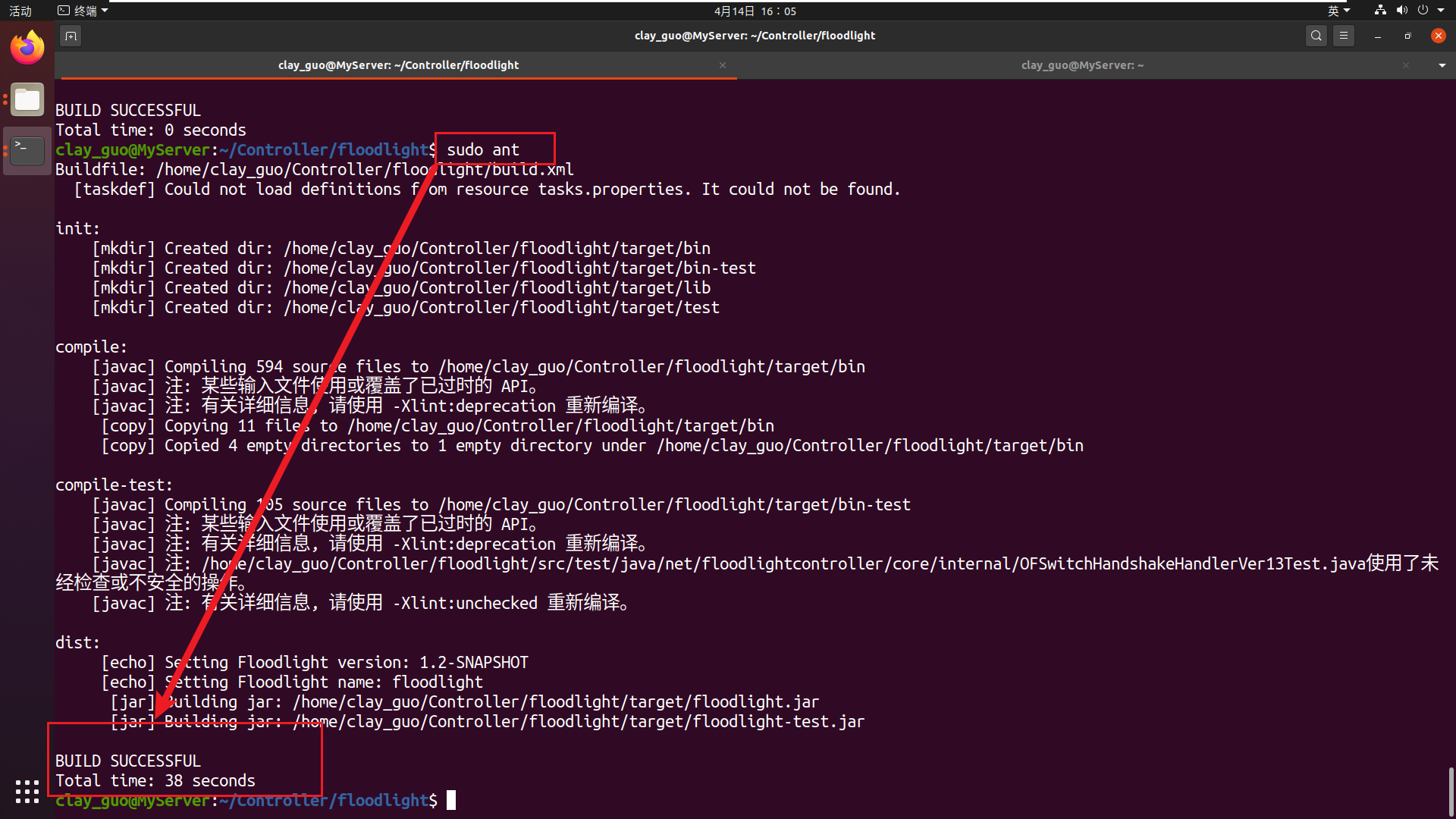This screenshot has width=1456, height=819.
Task: Open the clock showing 4月14日 16:05
Action: 754,11
